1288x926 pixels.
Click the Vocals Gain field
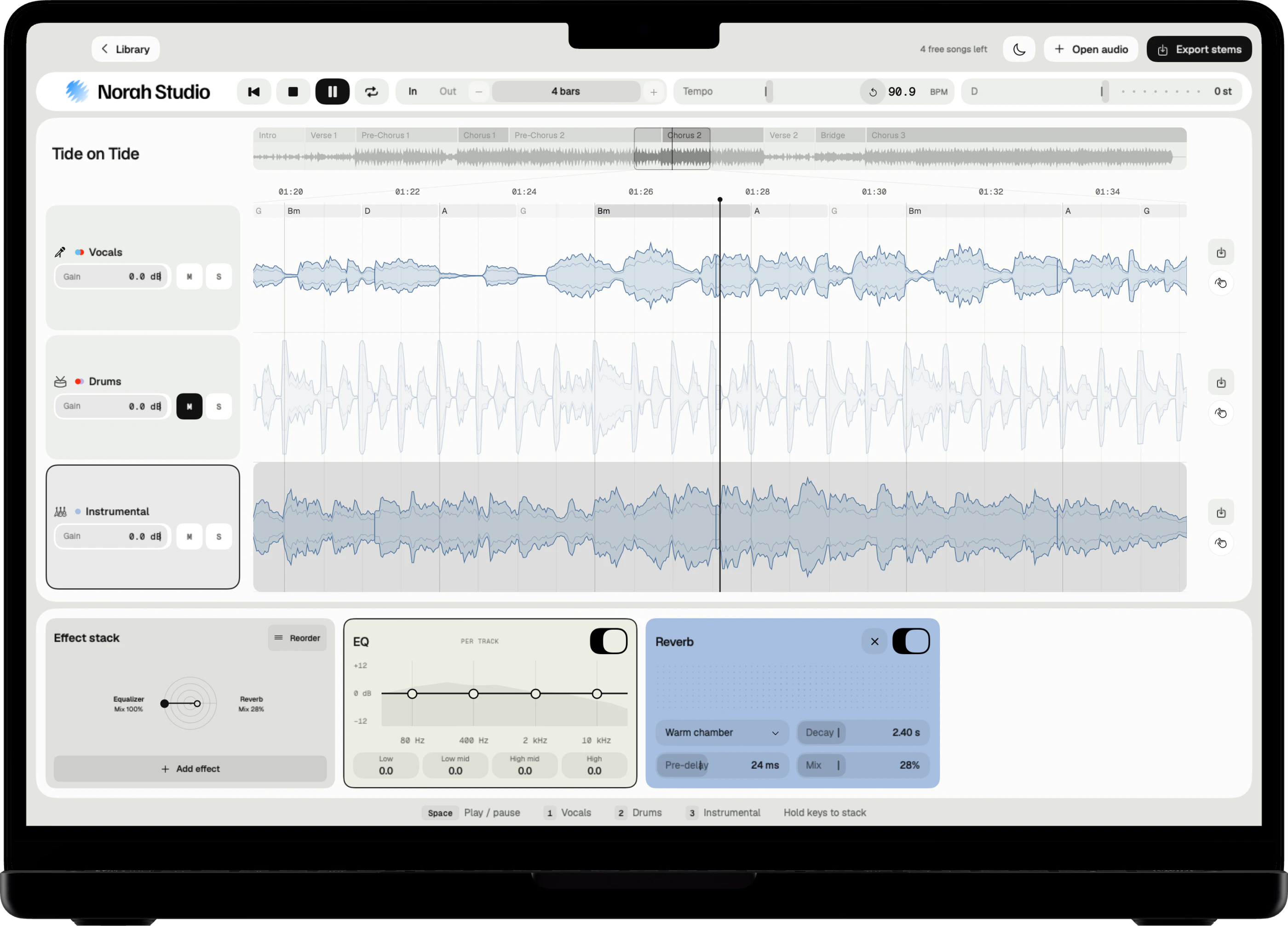[x=112, y=276]
